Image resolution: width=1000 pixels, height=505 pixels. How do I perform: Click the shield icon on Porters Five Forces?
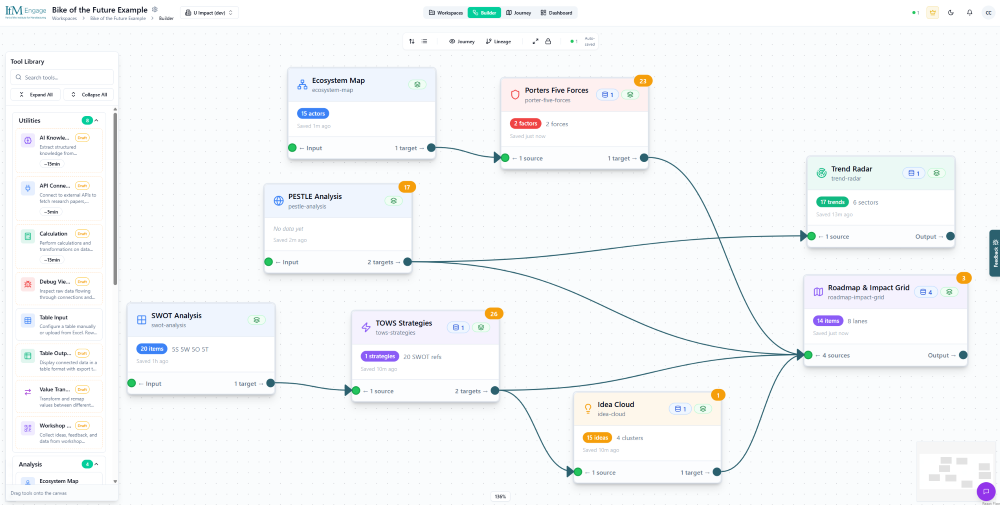coord(515,94)
